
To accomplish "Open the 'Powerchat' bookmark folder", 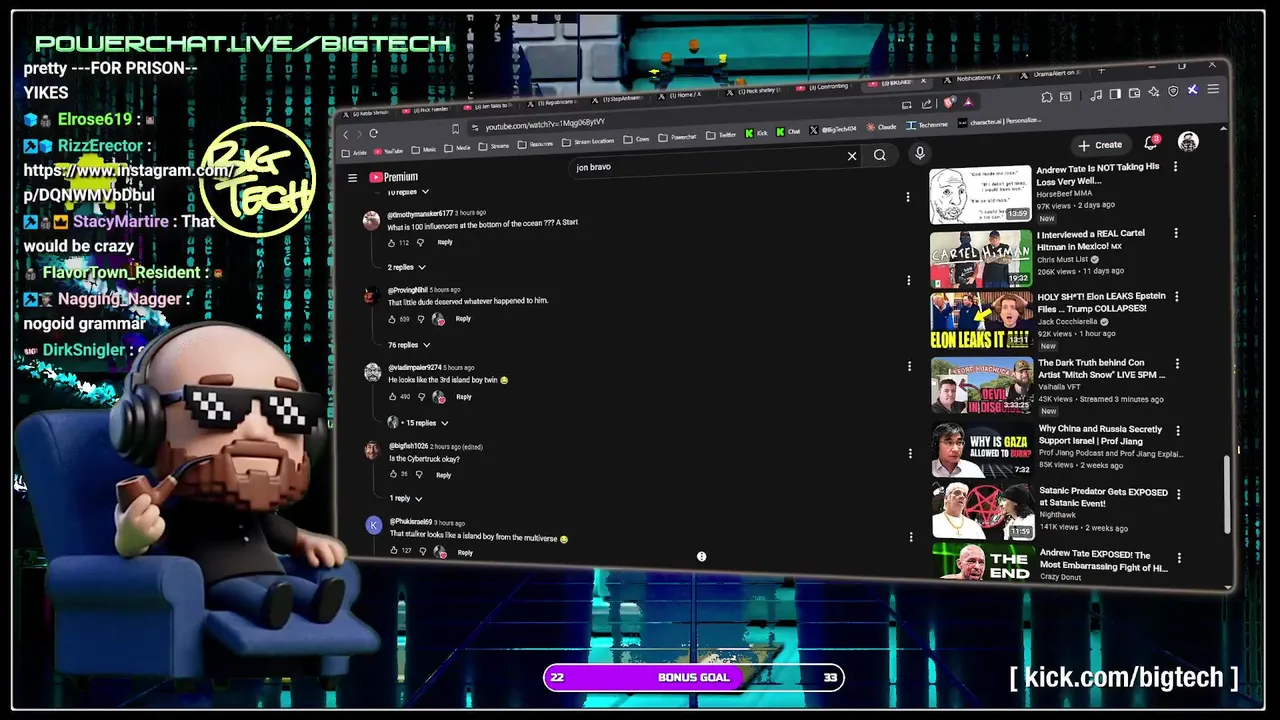I will 678,137.
